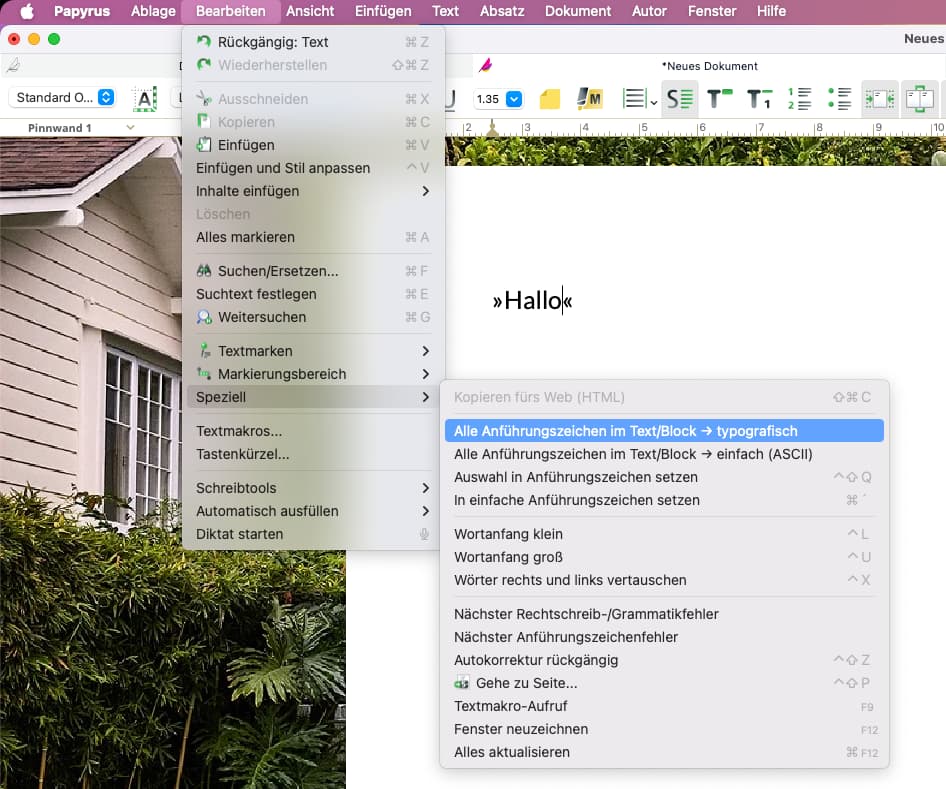Open Gehe zu Seite... dialog
Viewport: 946px width, 789px height.
tap(664, 683)
